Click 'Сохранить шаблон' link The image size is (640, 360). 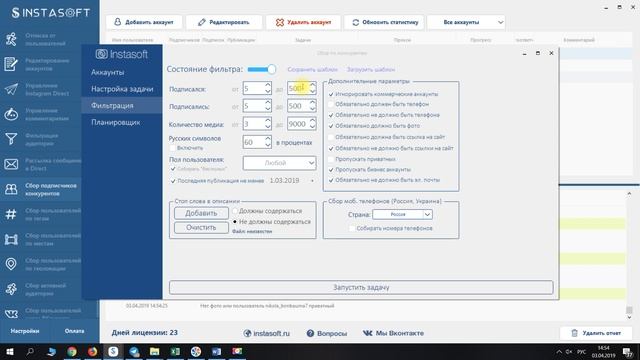click(x=312, y=69)
